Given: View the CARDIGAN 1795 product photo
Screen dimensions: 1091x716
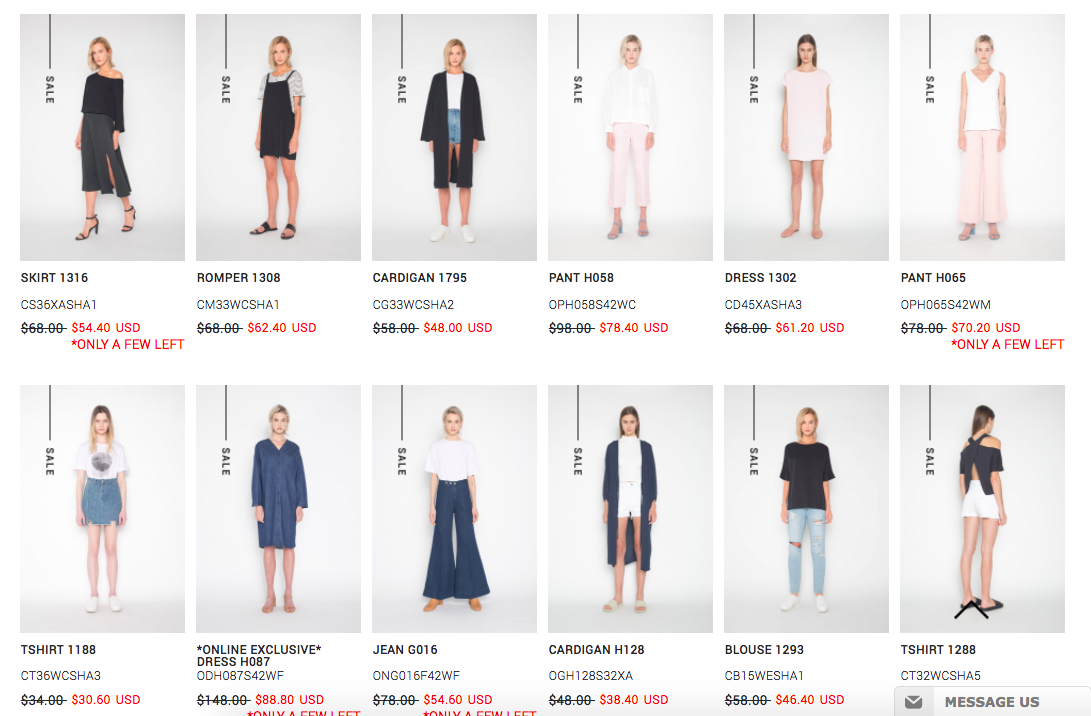Looking at the screenshot, I should [x=454, y=138].
